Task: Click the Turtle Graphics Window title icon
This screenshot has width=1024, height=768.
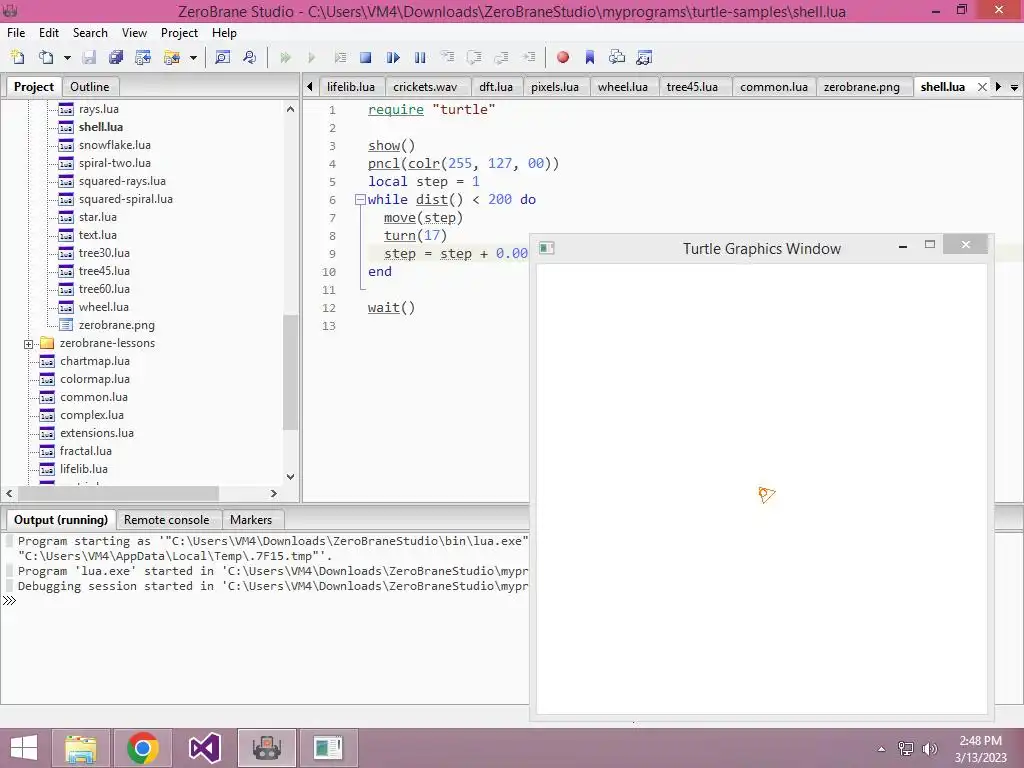Action: (x=547, y=248)
